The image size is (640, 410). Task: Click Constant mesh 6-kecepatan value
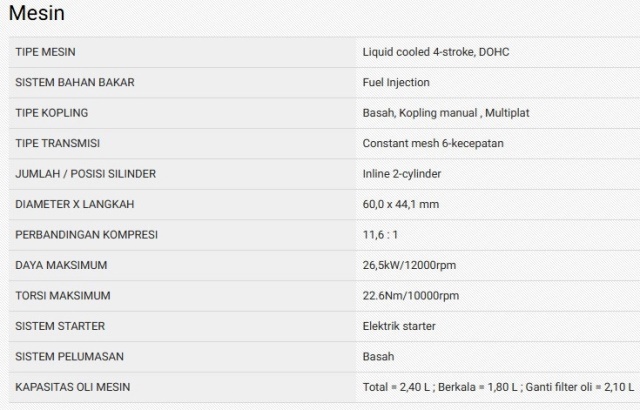[x=433, y=144]
